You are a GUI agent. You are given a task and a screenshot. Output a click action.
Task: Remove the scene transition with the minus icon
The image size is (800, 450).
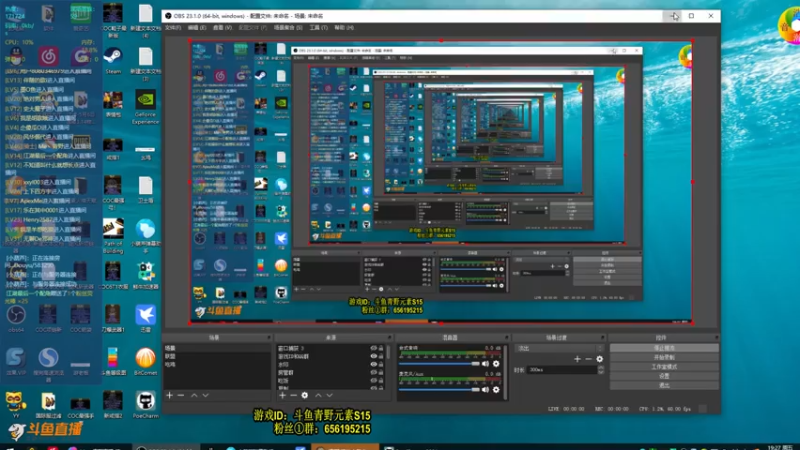point(588,359)
